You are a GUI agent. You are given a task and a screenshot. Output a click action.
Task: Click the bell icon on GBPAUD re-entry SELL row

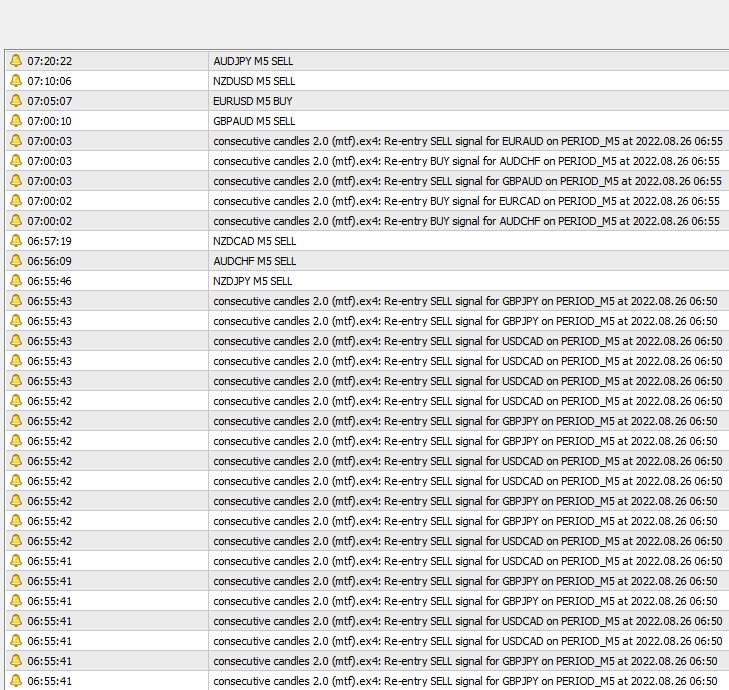[16, 181]
